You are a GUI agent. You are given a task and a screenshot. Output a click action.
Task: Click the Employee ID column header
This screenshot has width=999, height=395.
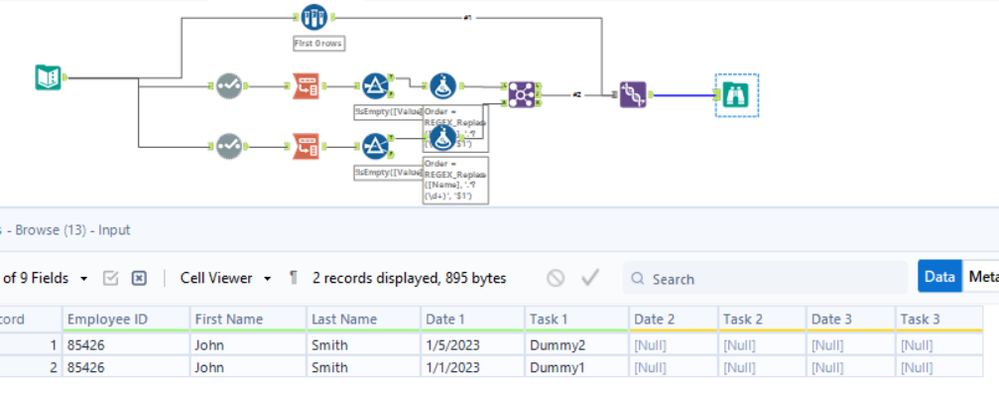point(126,319)
